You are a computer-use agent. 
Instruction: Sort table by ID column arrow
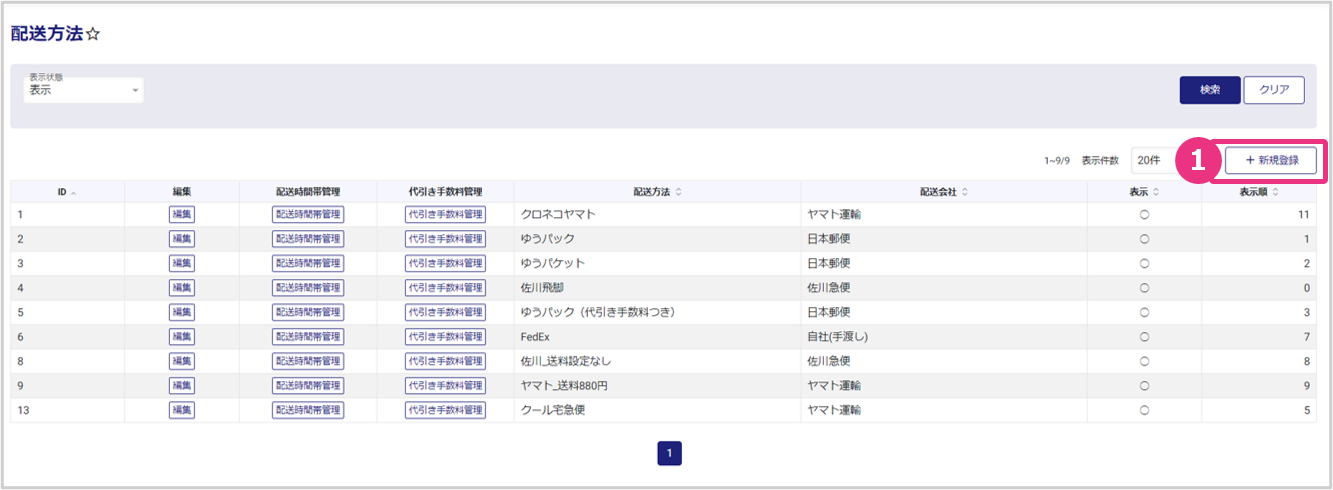(x=74, y=192)
